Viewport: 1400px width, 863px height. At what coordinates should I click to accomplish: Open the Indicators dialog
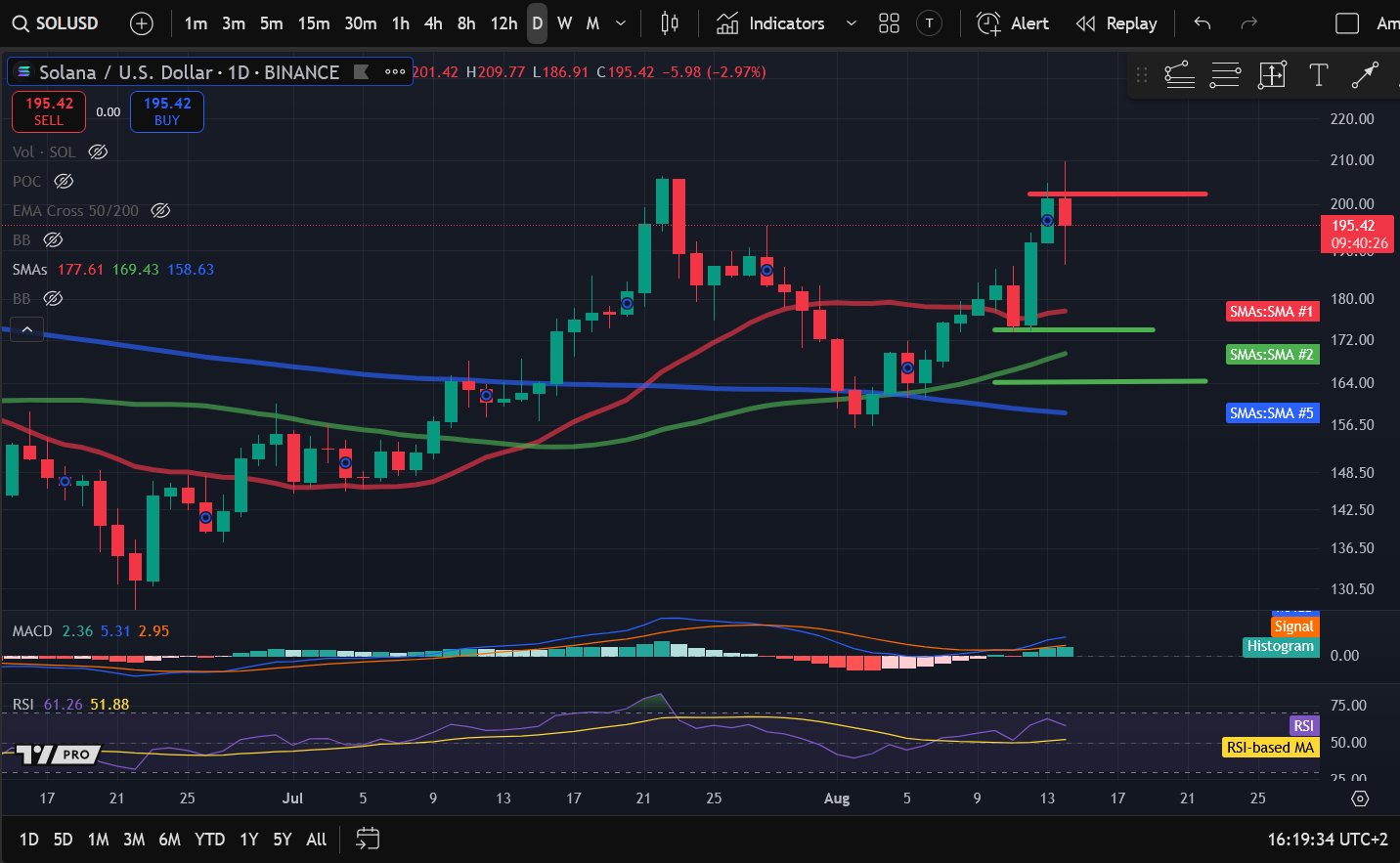pos(770,23)
